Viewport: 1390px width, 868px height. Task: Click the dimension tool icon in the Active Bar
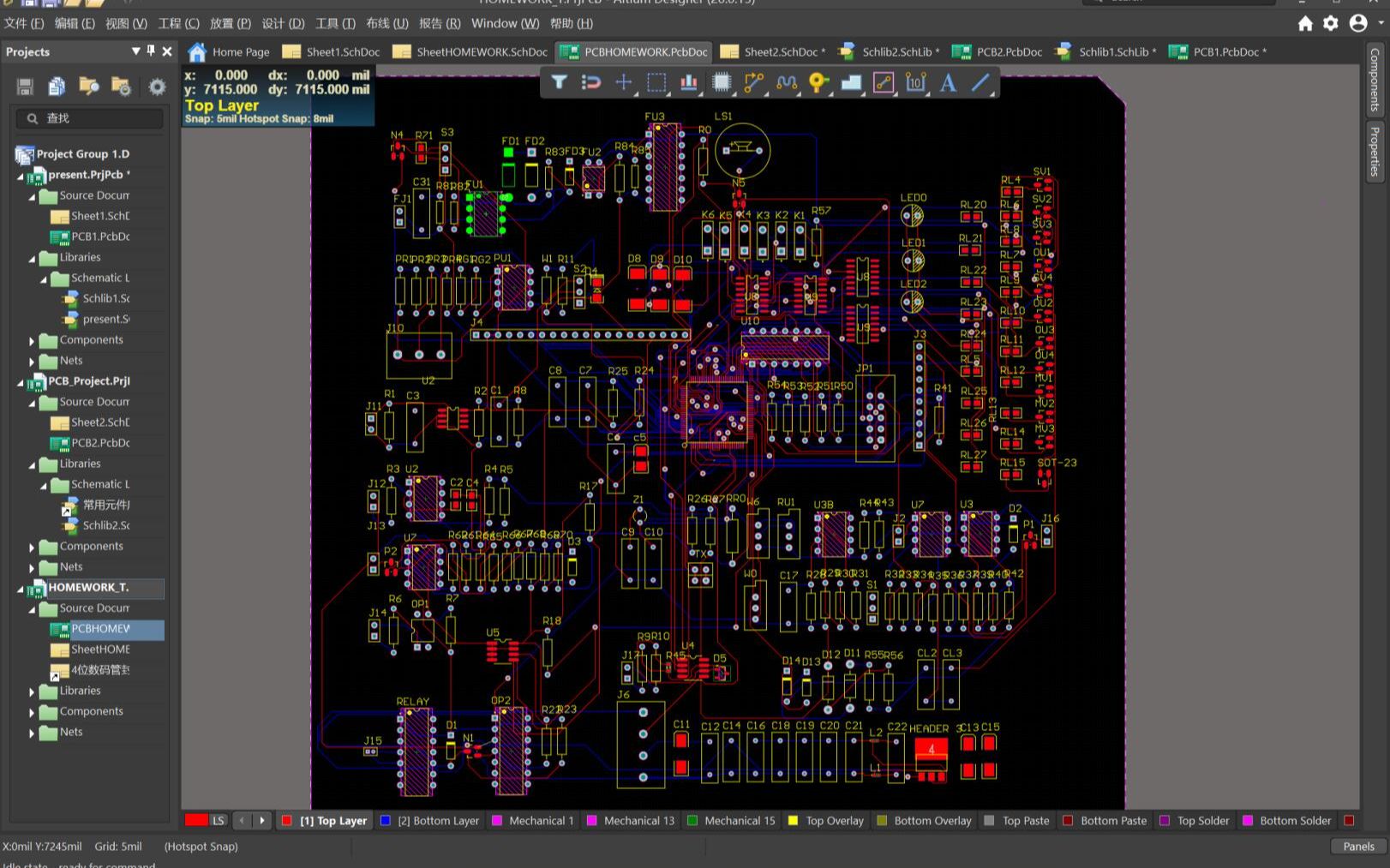[x=915, y=83]
